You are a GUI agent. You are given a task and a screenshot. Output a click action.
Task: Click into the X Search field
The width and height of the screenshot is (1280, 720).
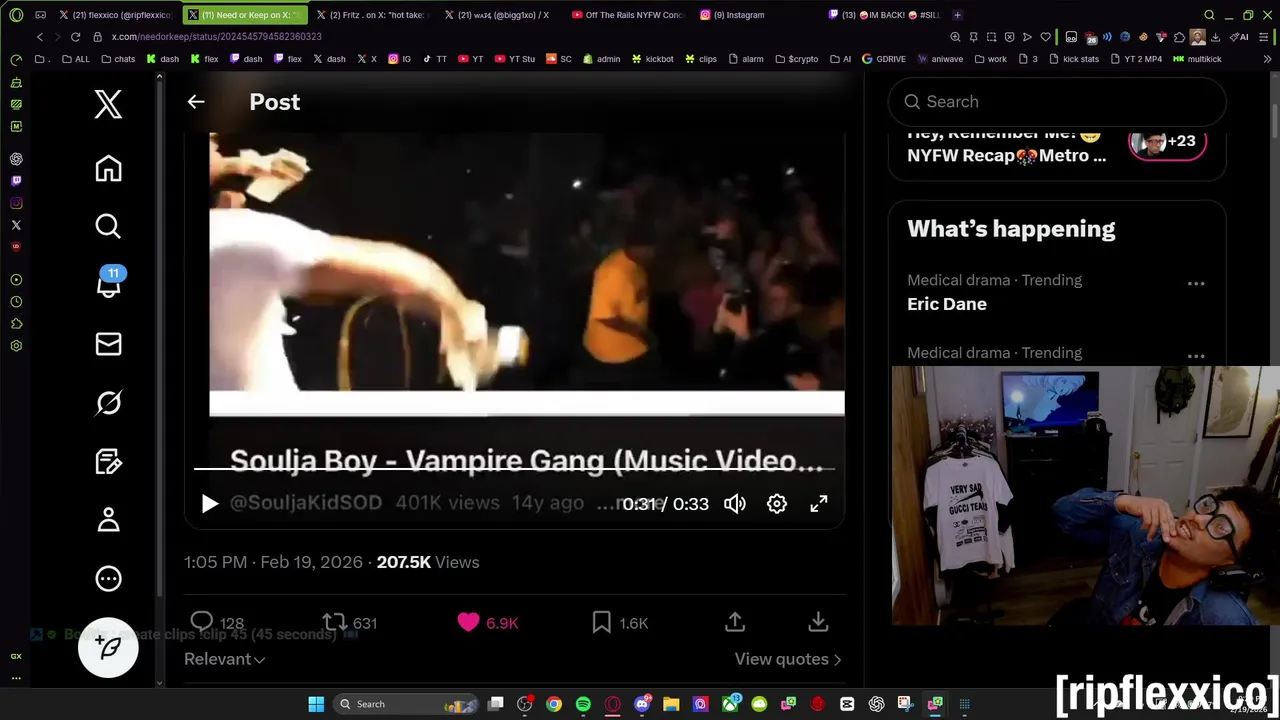click(1057, 102)
